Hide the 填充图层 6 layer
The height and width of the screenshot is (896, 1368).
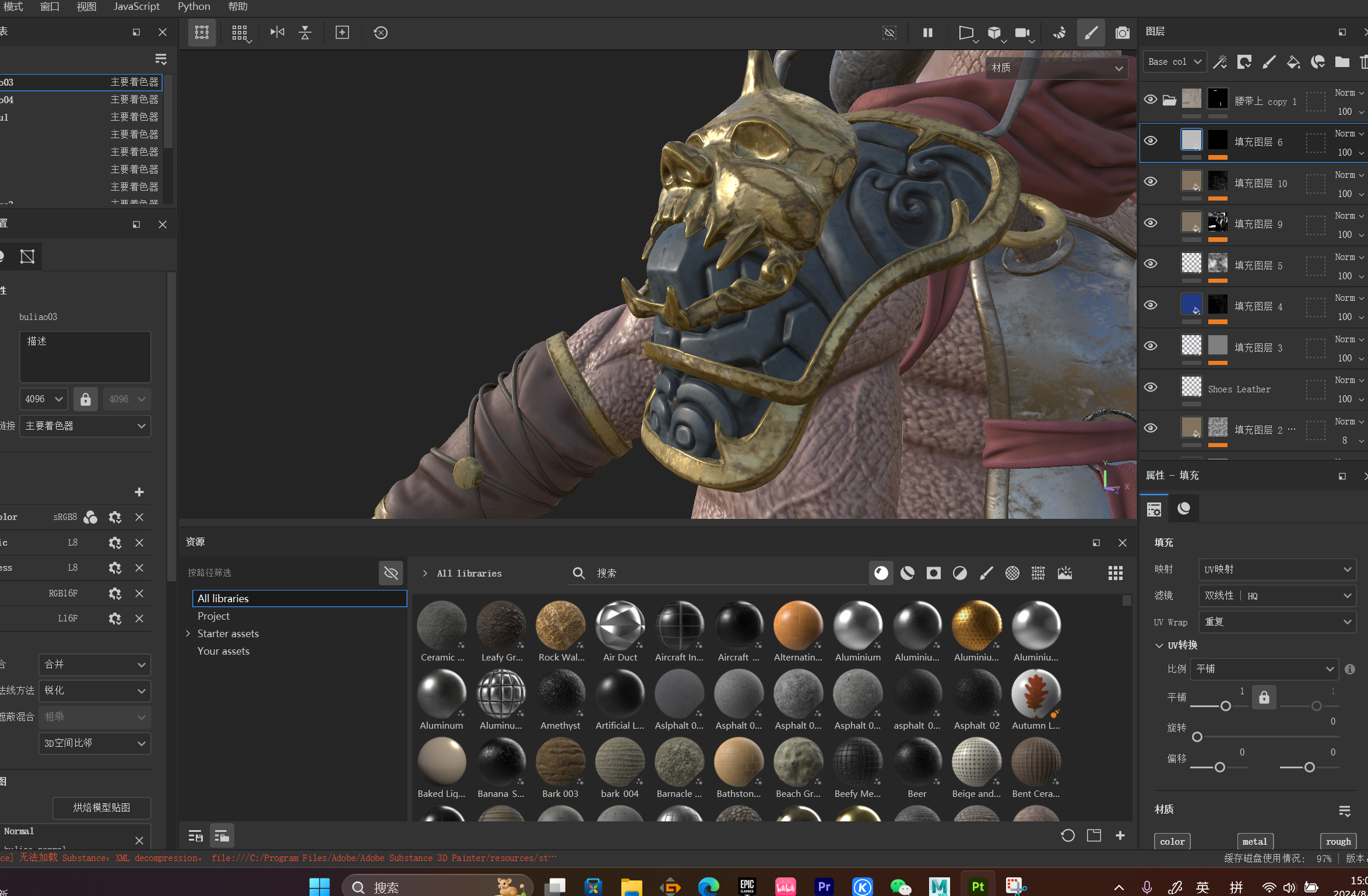pyautogui.click(x=1151, y=141)
